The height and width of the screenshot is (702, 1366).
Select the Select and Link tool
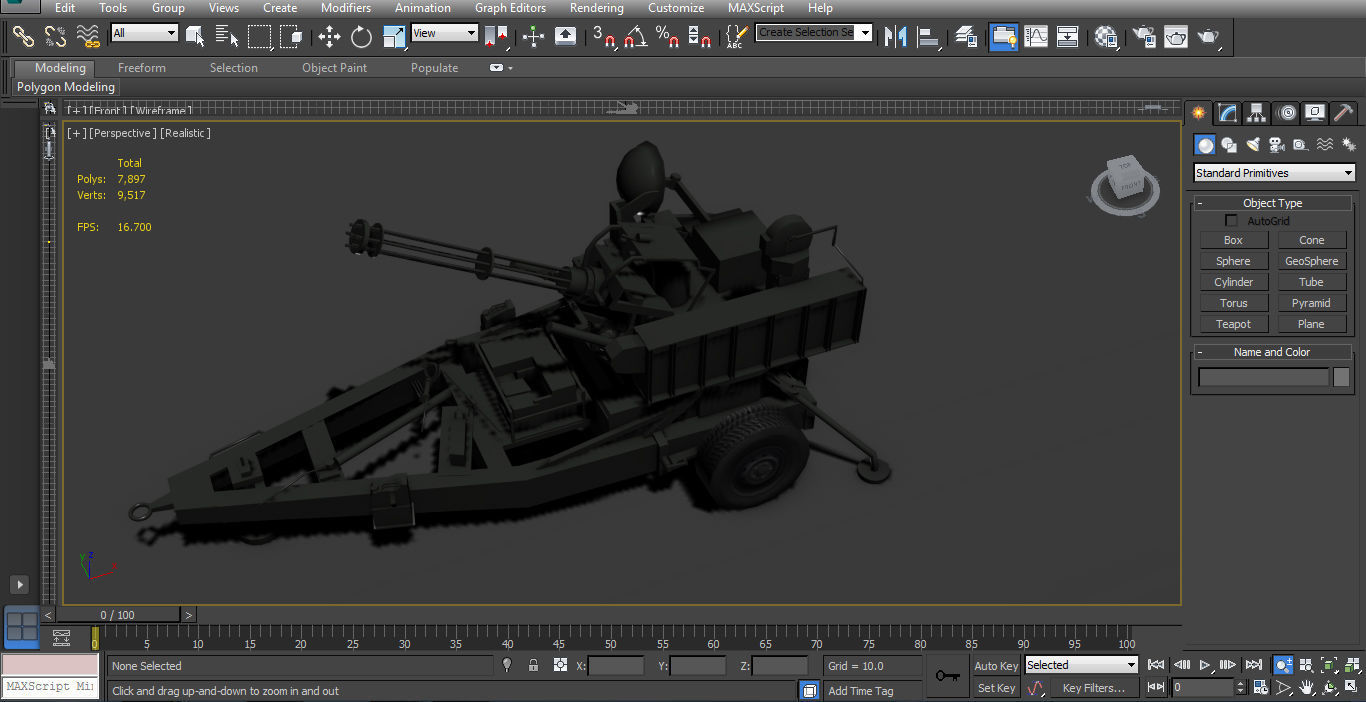(23, 37)
